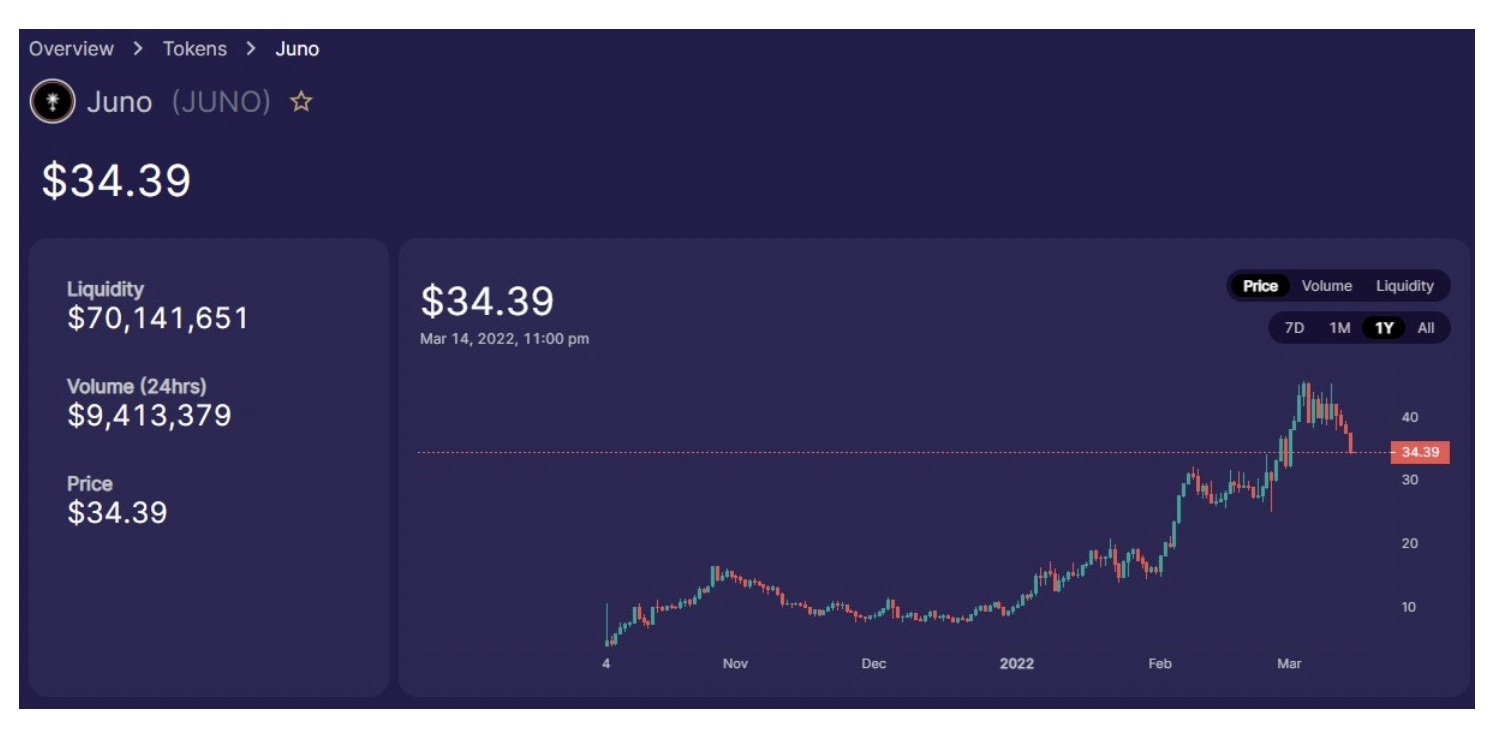Click the Juno breadcrumb item

tap(297, 48)
